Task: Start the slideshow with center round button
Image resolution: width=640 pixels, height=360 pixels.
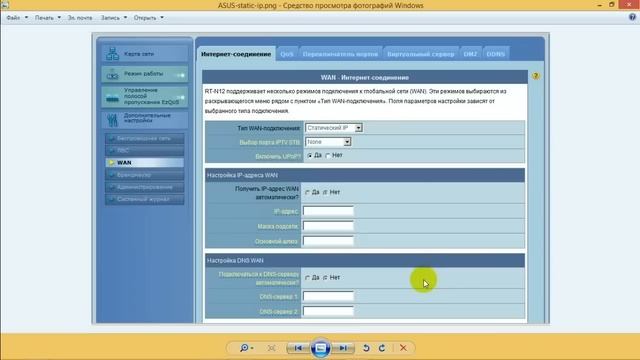Action: pos(320,348)
